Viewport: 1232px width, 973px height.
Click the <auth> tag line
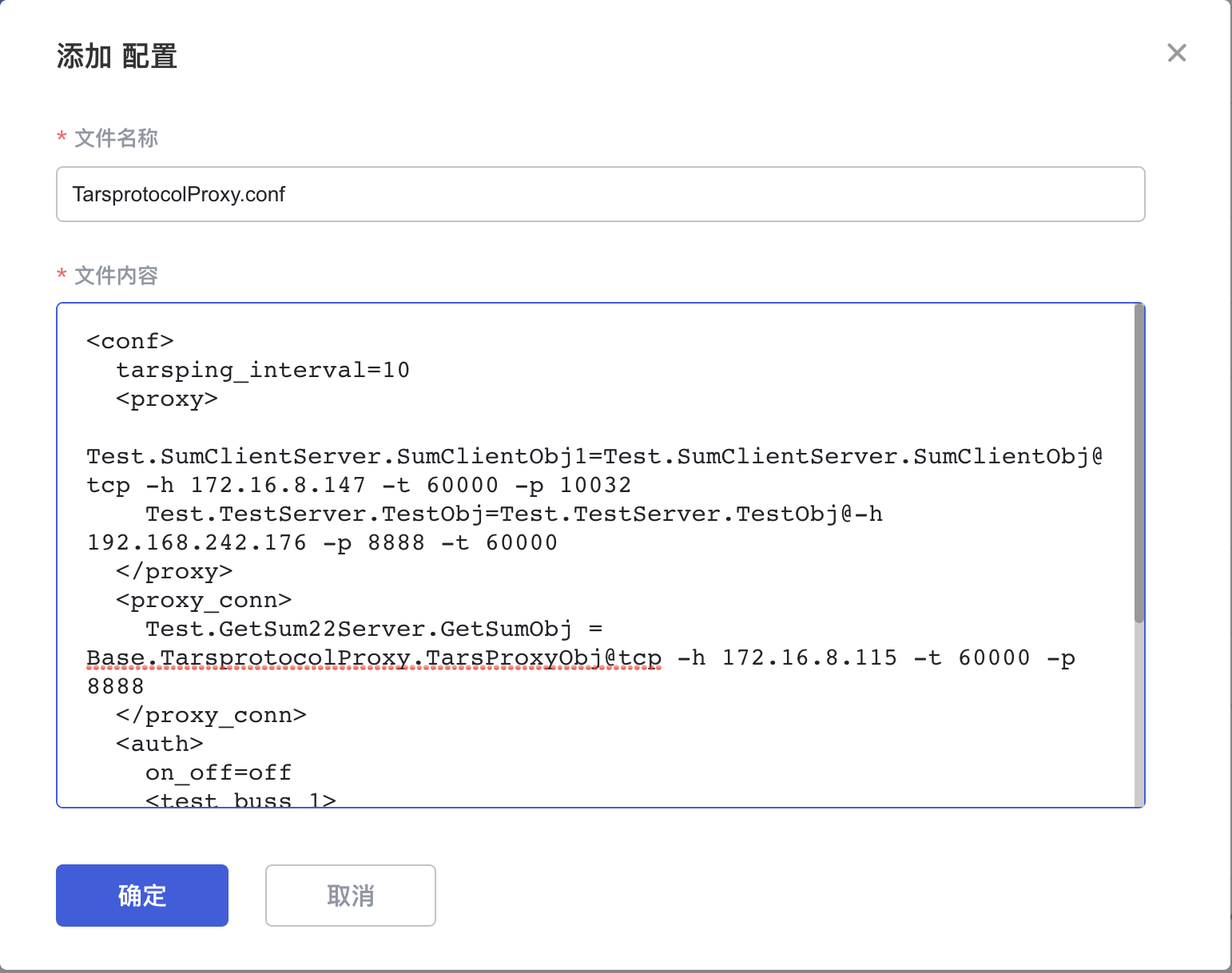(159, 744)
